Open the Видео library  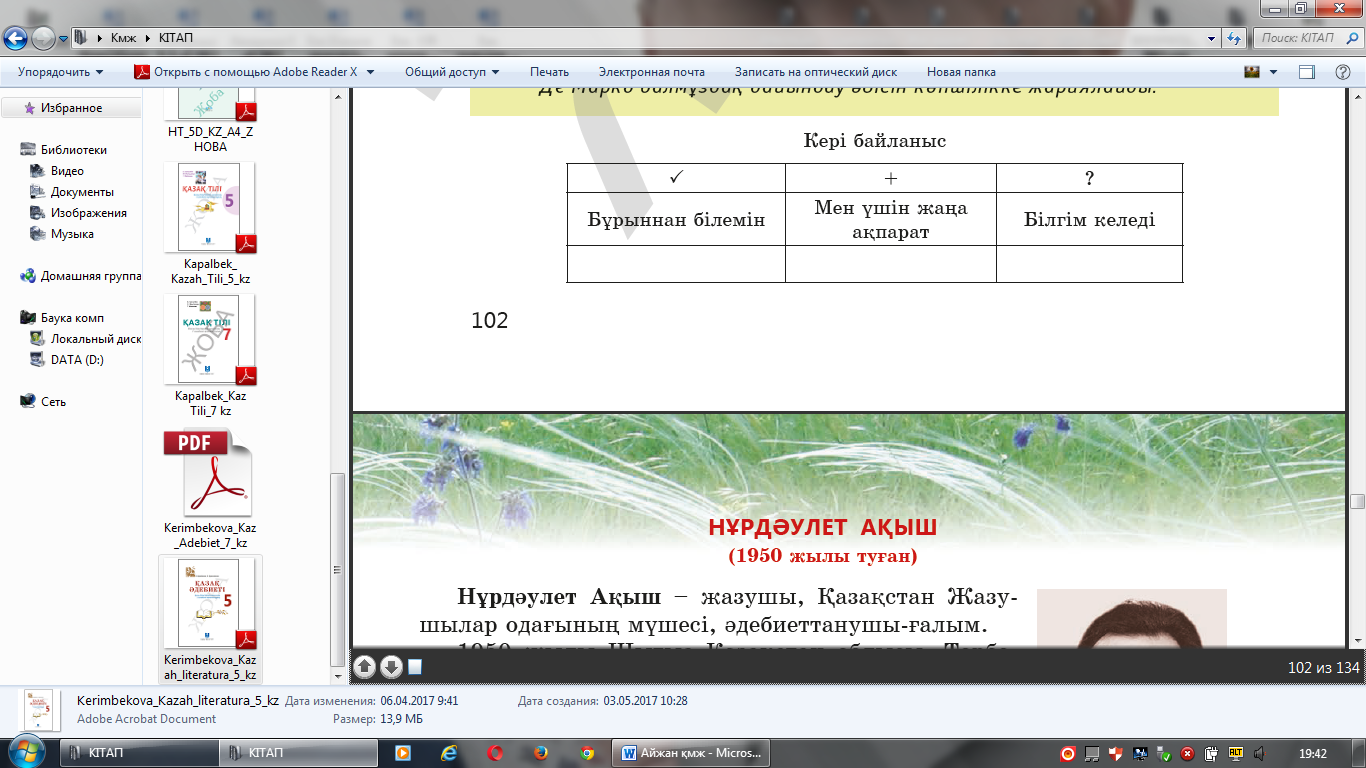click(67, 171)
